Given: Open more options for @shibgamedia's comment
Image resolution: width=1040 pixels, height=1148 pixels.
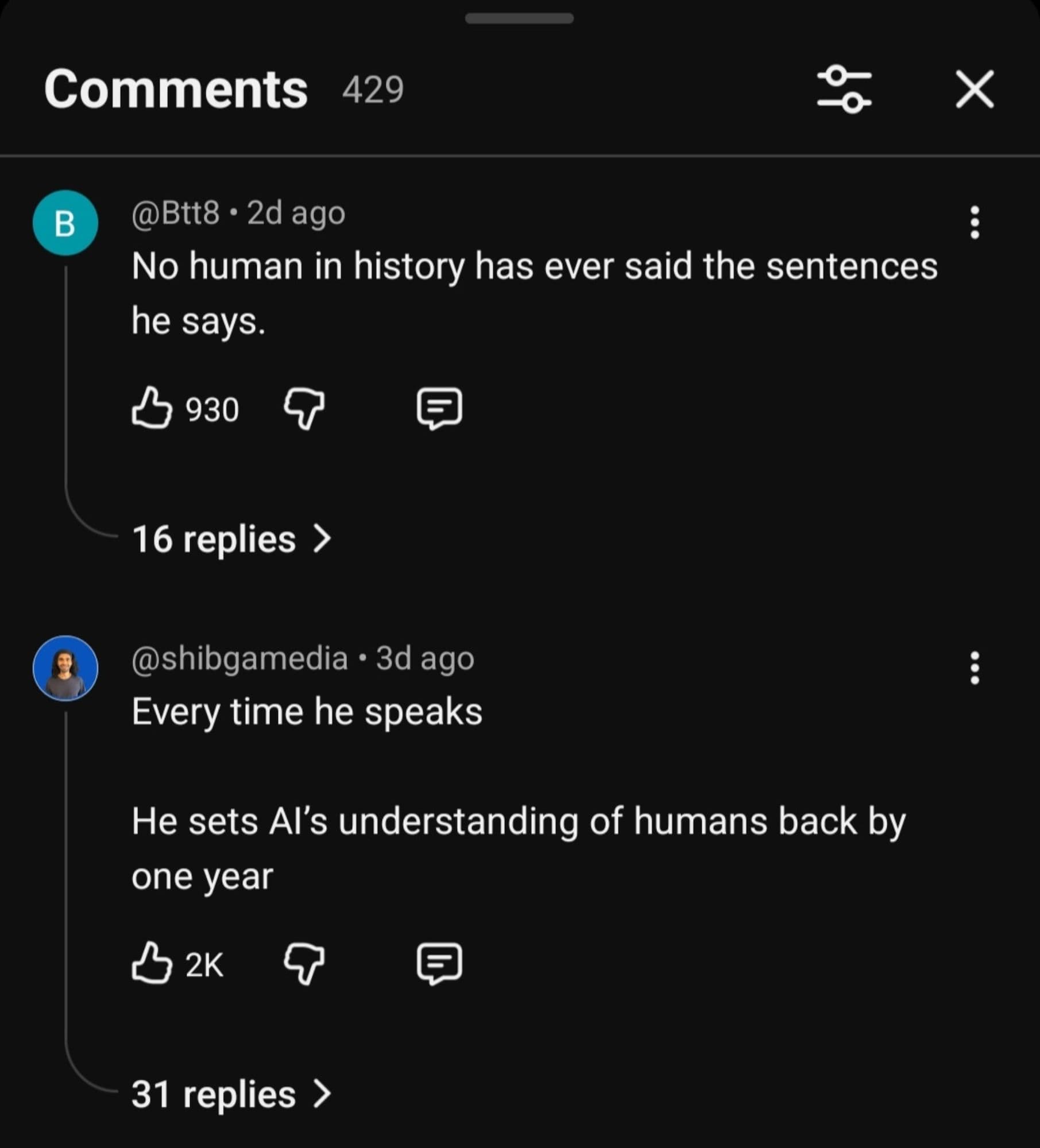Looking at the screenshot, I should [974, 668].
